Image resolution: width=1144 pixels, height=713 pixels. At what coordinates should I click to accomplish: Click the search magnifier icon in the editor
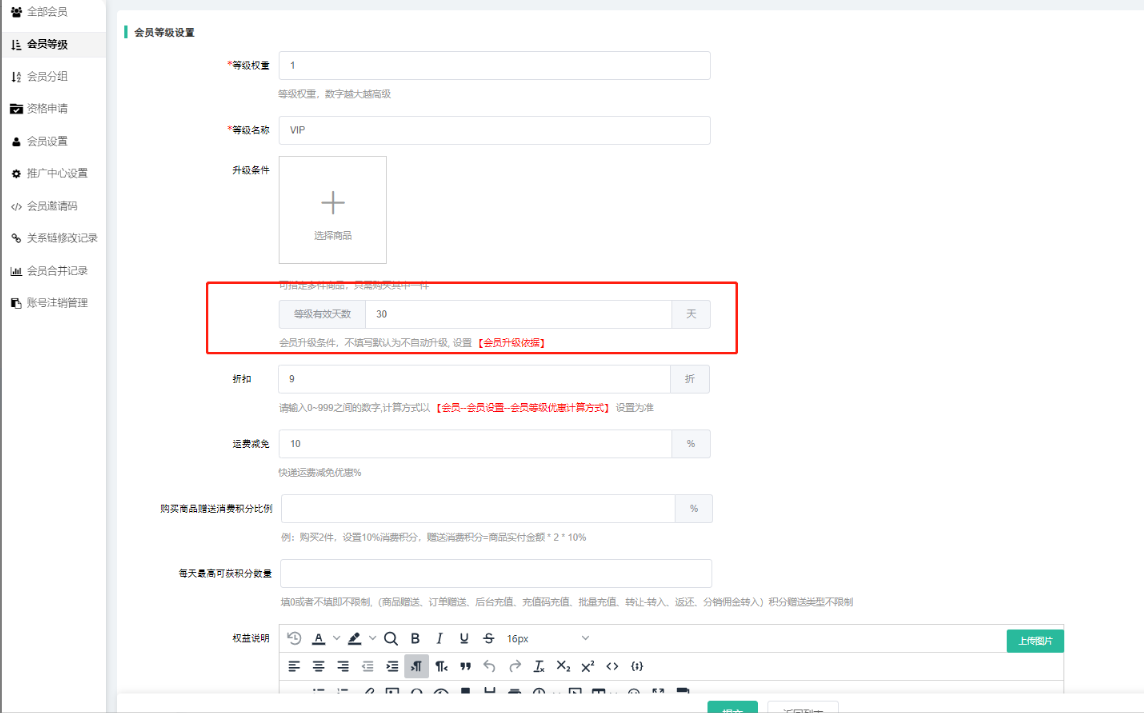(x=391, y=638)
